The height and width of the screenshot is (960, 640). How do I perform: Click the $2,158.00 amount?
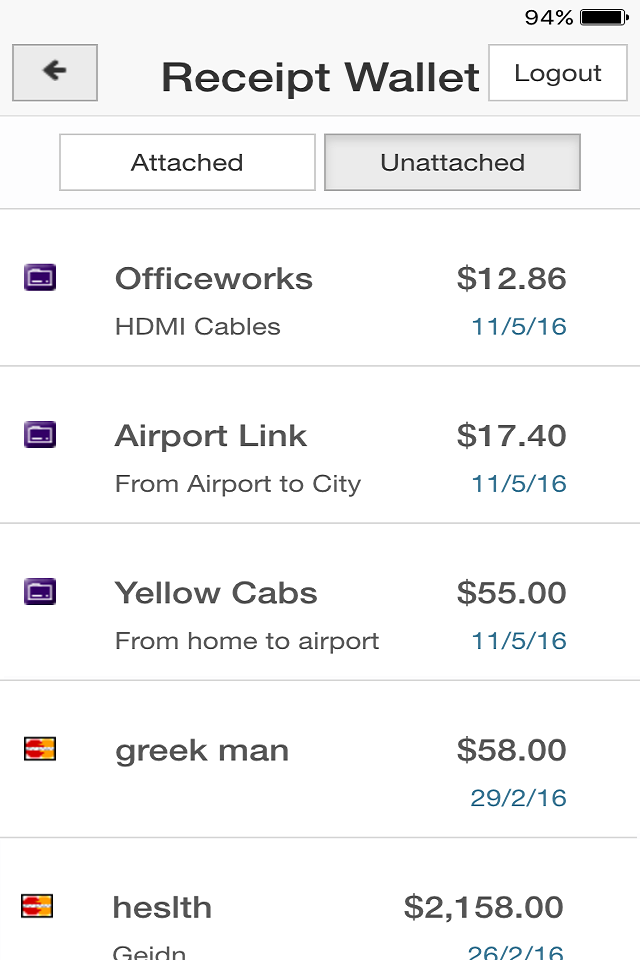pyautogui.click(x=484, y=907)
